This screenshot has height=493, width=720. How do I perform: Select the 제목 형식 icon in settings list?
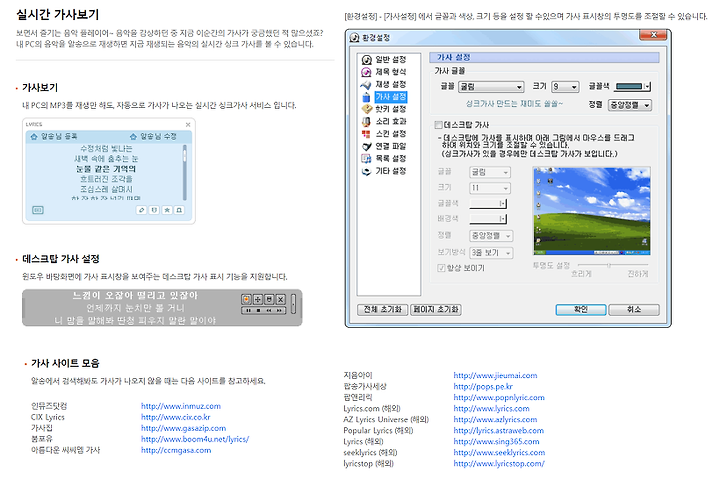[366, 72]
